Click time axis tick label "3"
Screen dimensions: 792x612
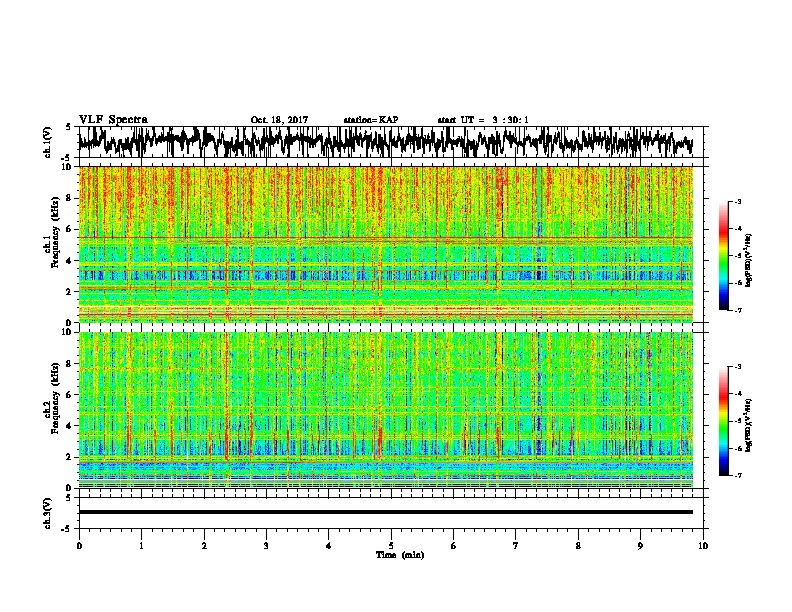pyautogui.click(x=266, y=545)
